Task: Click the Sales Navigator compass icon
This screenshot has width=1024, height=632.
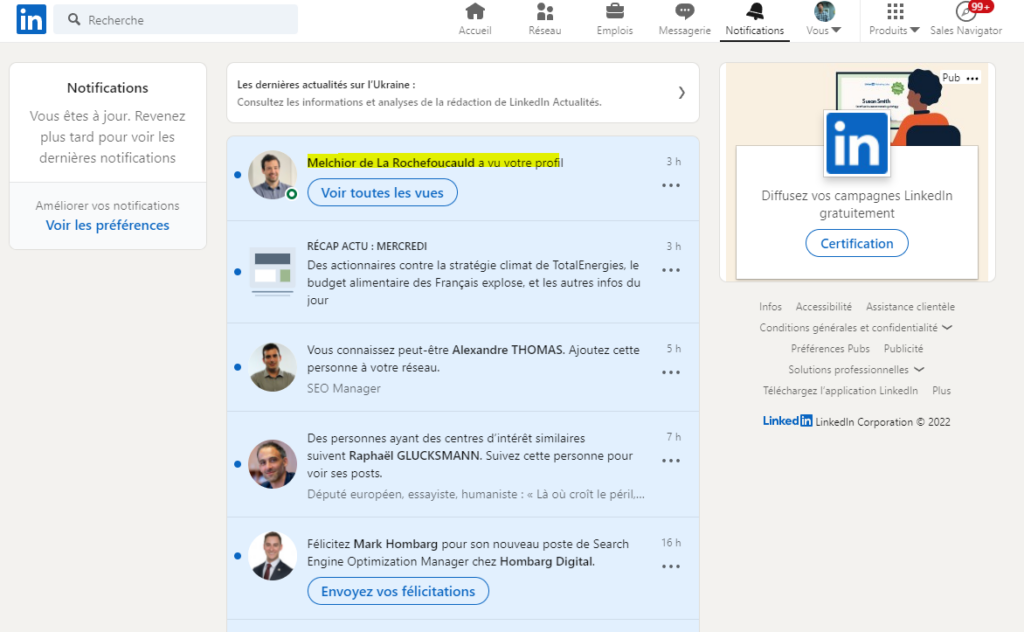Action: pyautogui.click(x=966, y=12)
